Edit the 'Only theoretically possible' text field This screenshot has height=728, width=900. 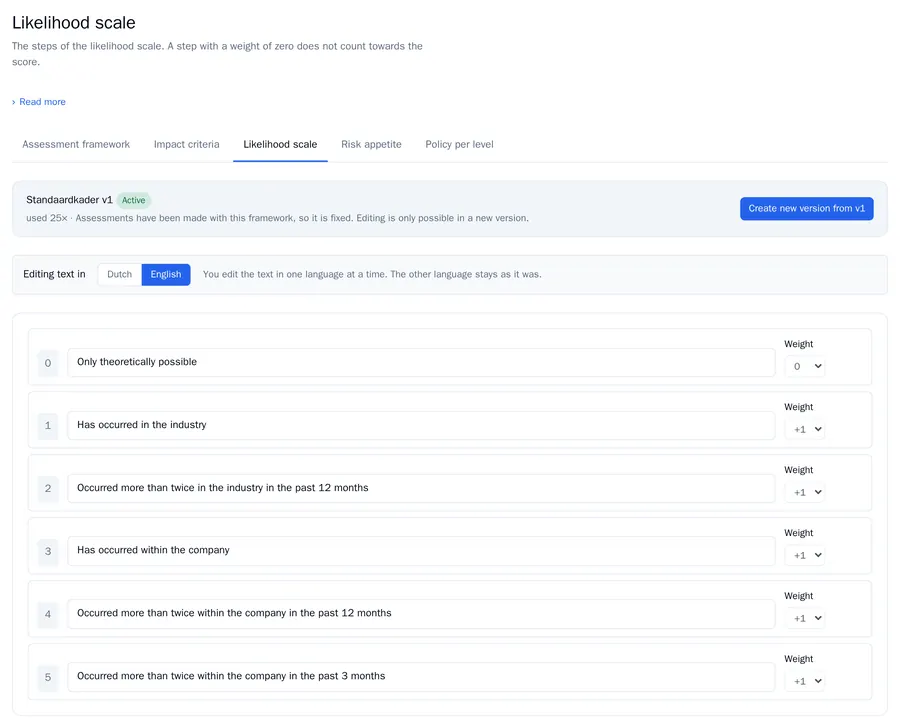tap(421, 362)
